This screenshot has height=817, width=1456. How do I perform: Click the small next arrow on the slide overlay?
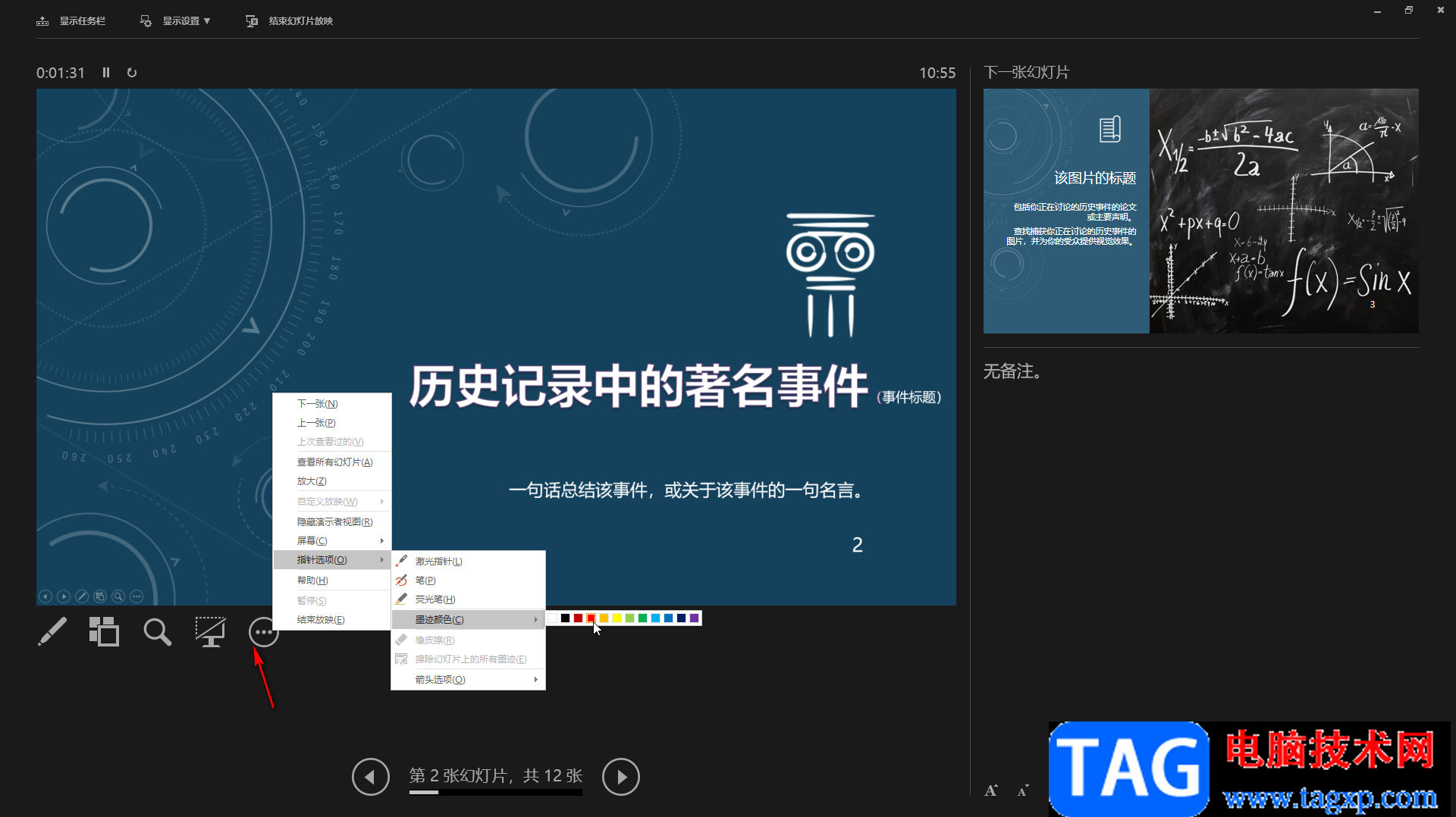click(x=64, y=596)
